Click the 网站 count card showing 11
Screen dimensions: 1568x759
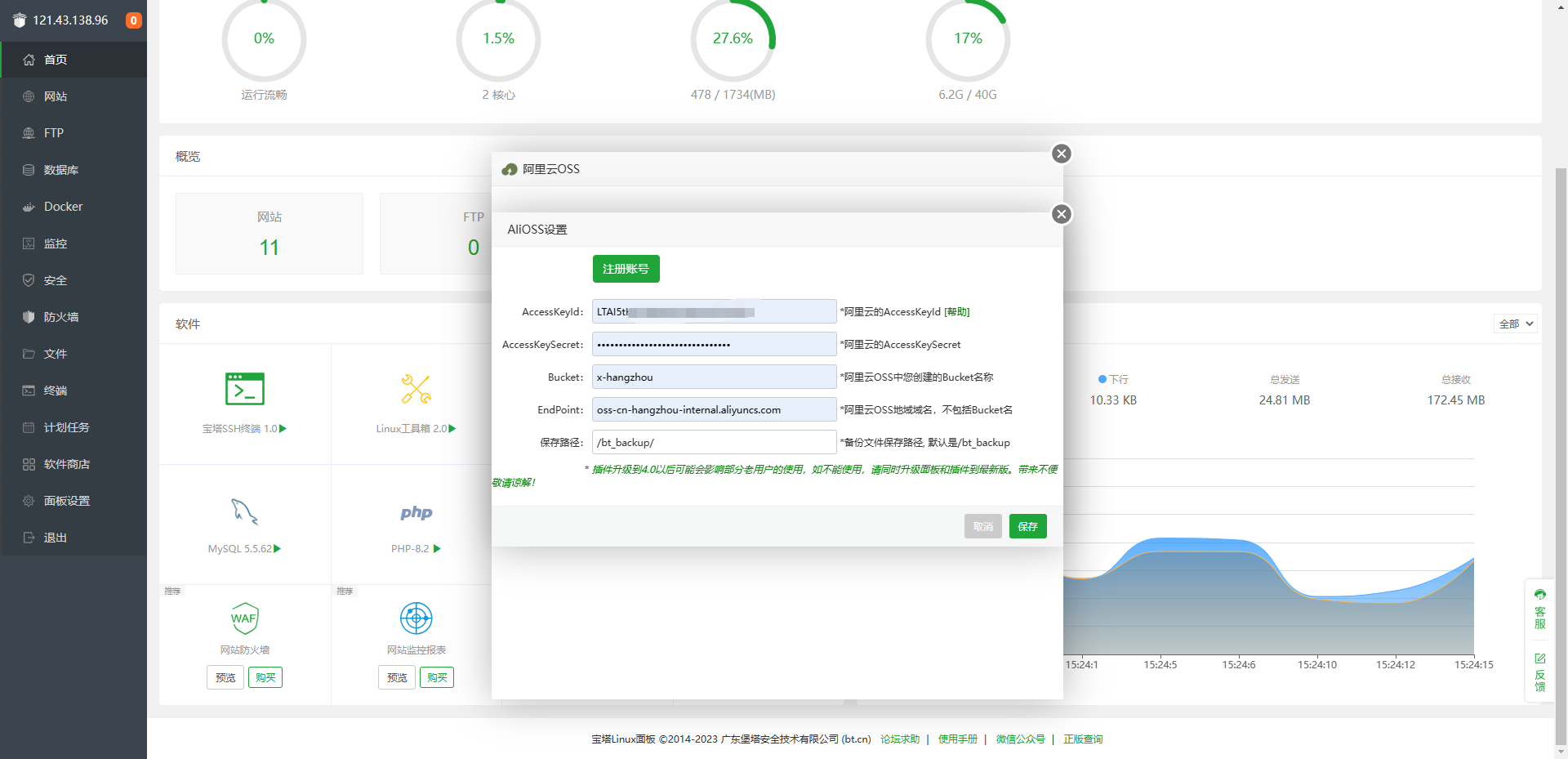point(269,234)
